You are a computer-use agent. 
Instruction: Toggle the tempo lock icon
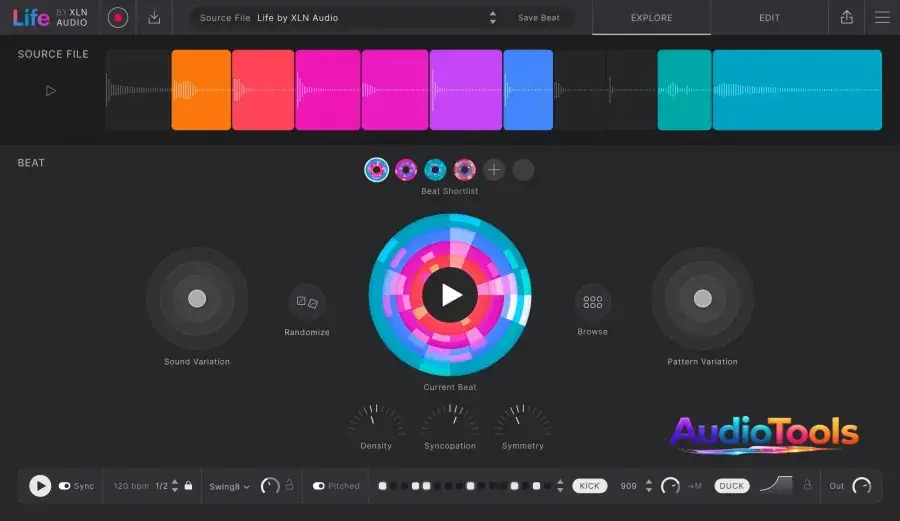pos(188,485)
